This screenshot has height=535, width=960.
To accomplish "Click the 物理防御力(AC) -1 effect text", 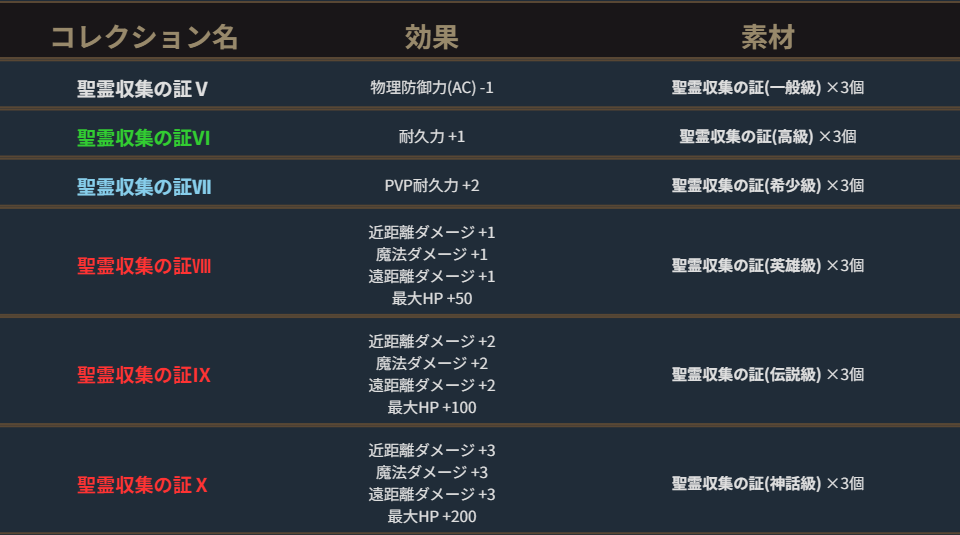I will click(432, 88).
